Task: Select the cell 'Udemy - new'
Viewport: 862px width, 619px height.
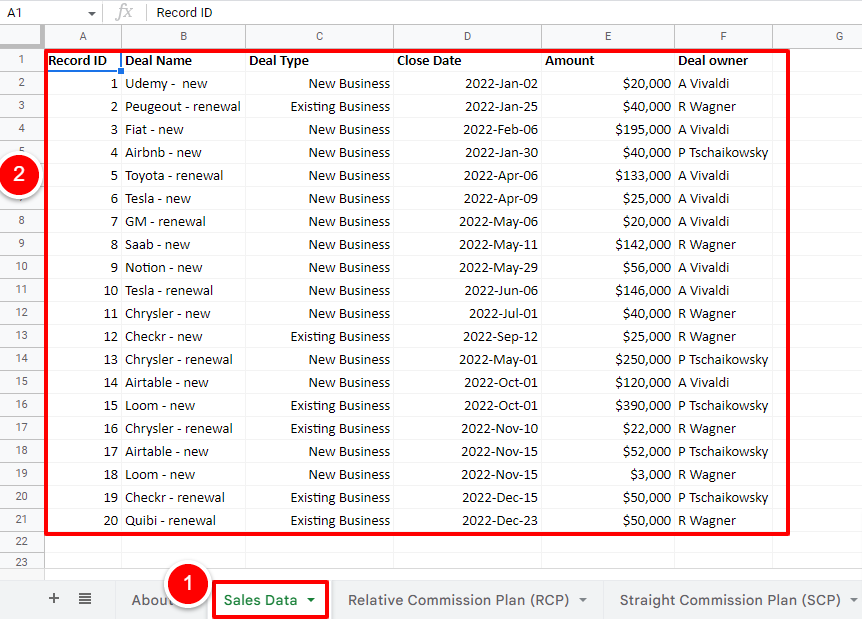Action: [x=184, y=84]
